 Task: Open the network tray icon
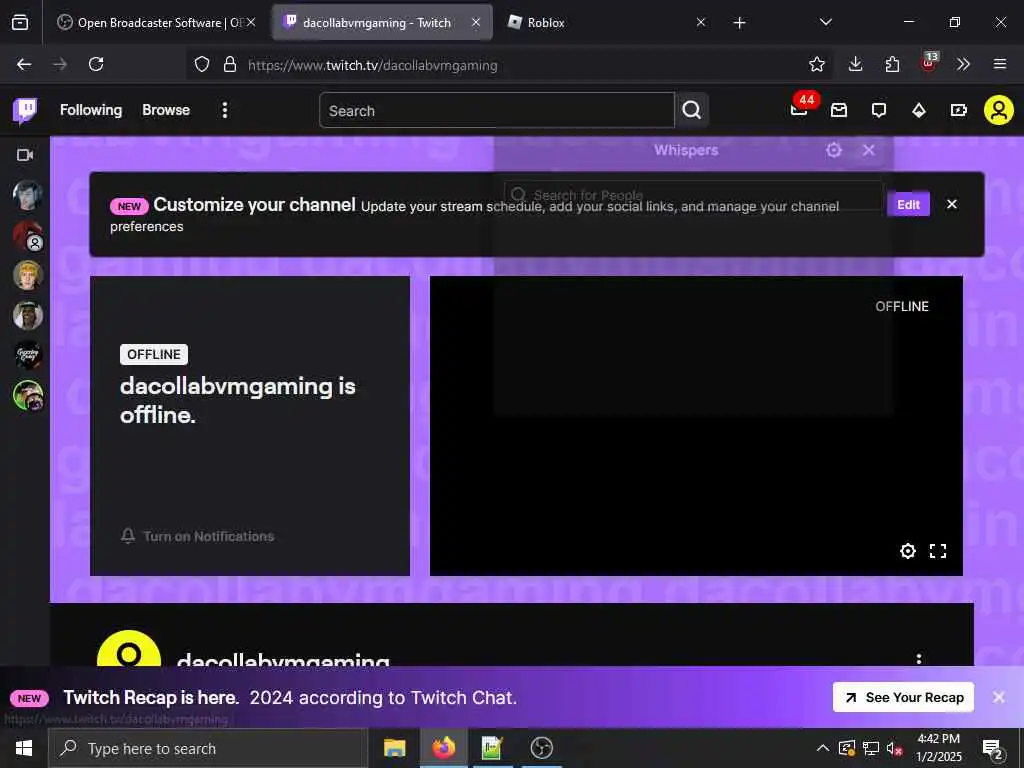[871, 748]
